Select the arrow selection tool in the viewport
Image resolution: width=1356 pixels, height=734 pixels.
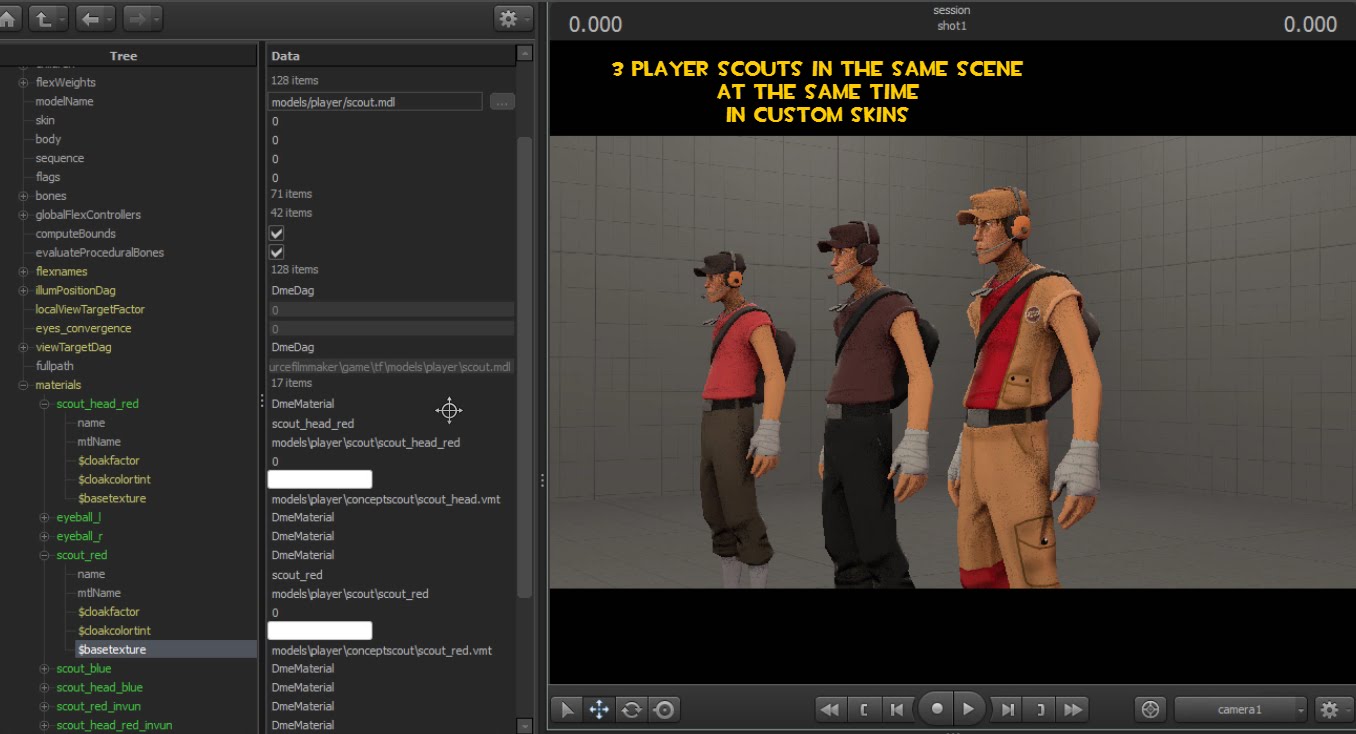point(565,709)
